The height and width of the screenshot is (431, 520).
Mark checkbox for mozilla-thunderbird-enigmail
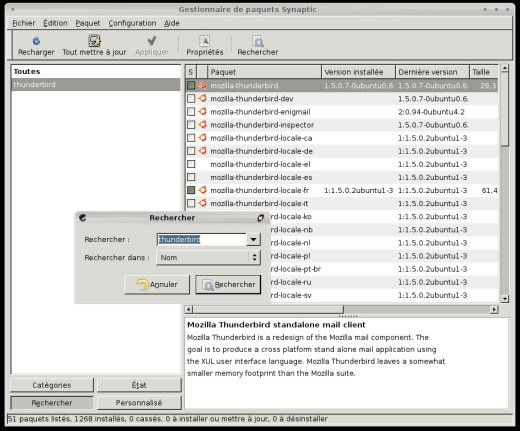[191, 112]
